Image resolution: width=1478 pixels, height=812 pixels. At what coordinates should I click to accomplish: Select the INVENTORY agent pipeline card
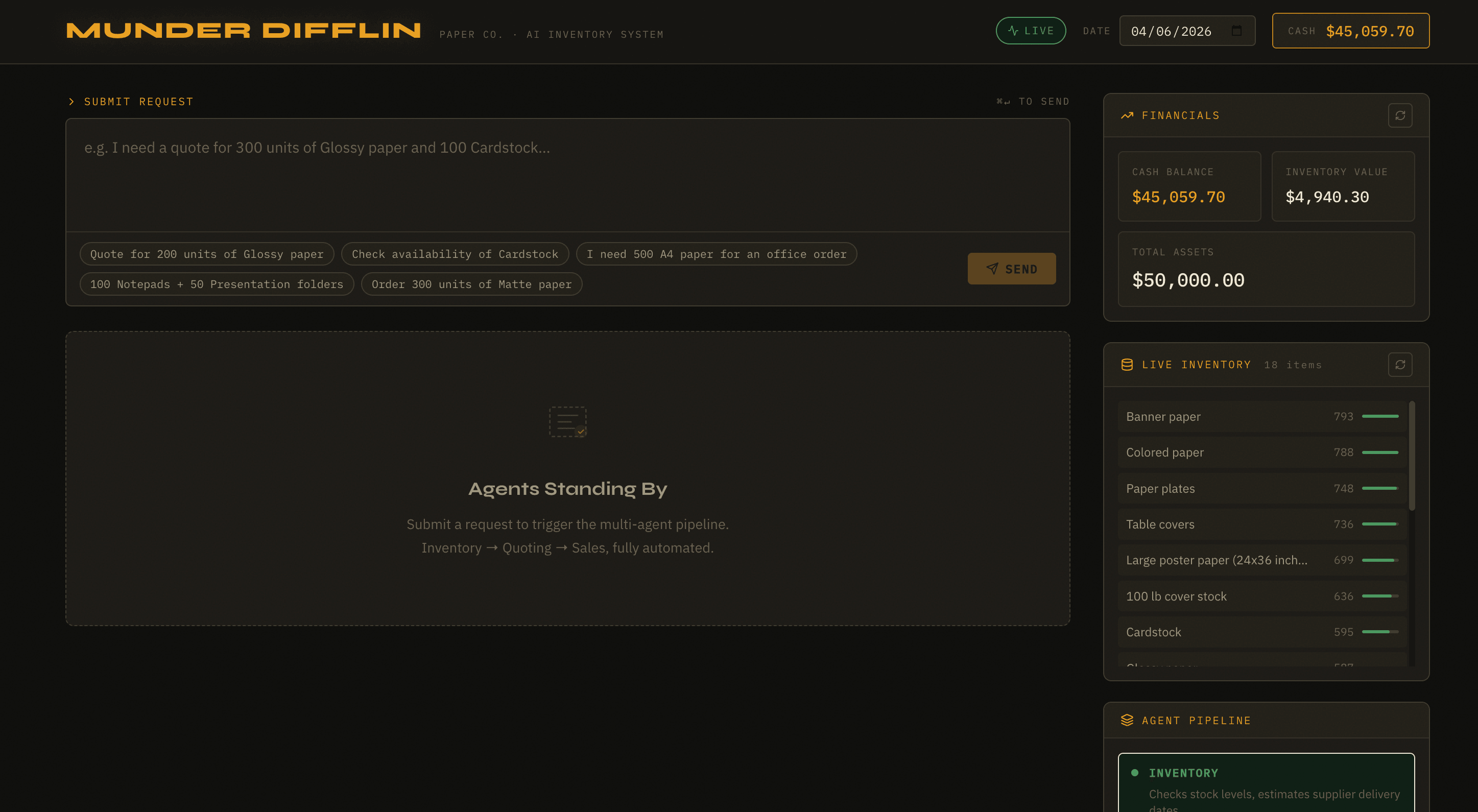(1266, 783)
